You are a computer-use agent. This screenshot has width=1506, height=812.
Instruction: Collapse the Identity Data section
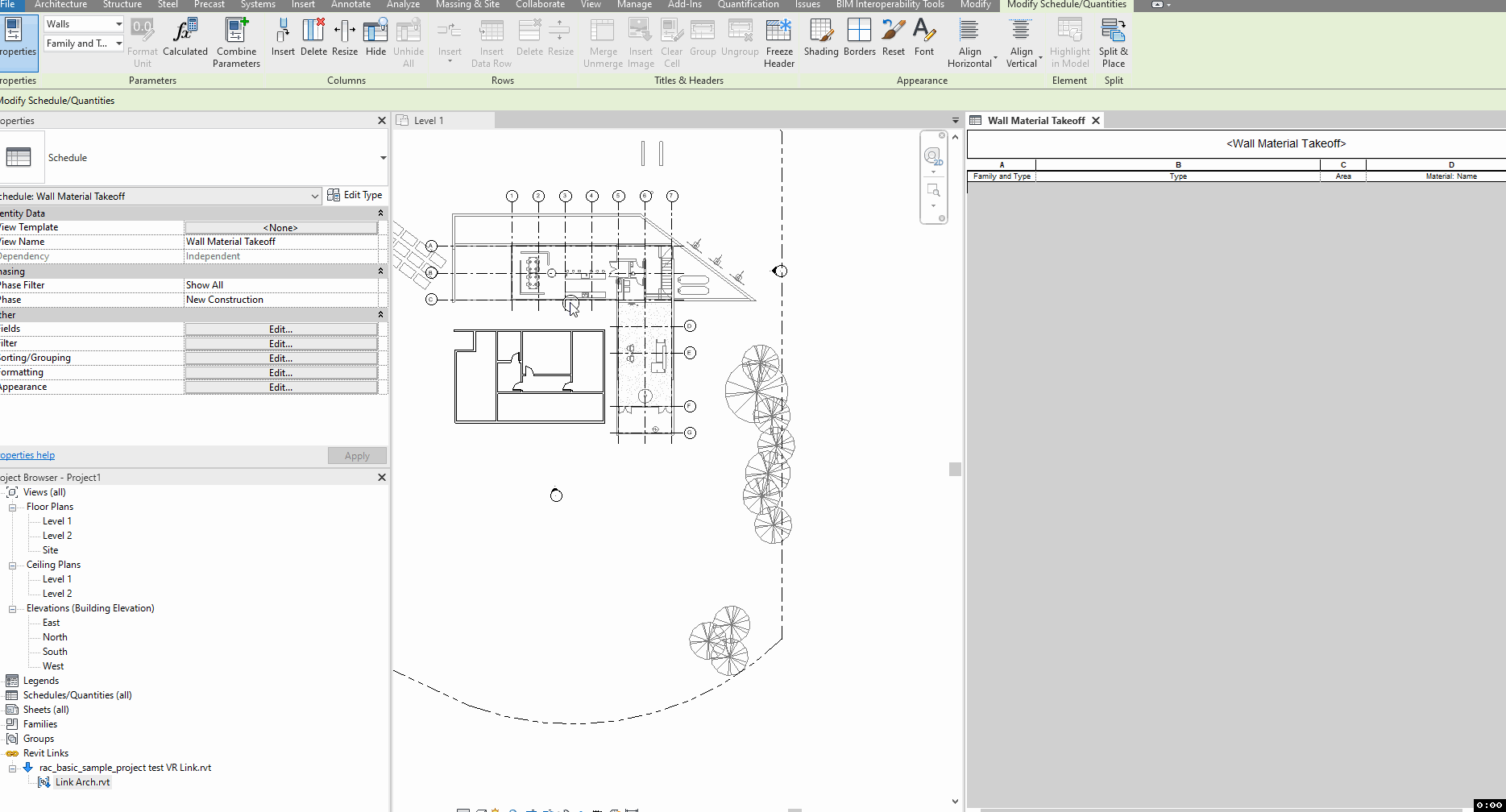pyautogui.click(x=380, y=213)
